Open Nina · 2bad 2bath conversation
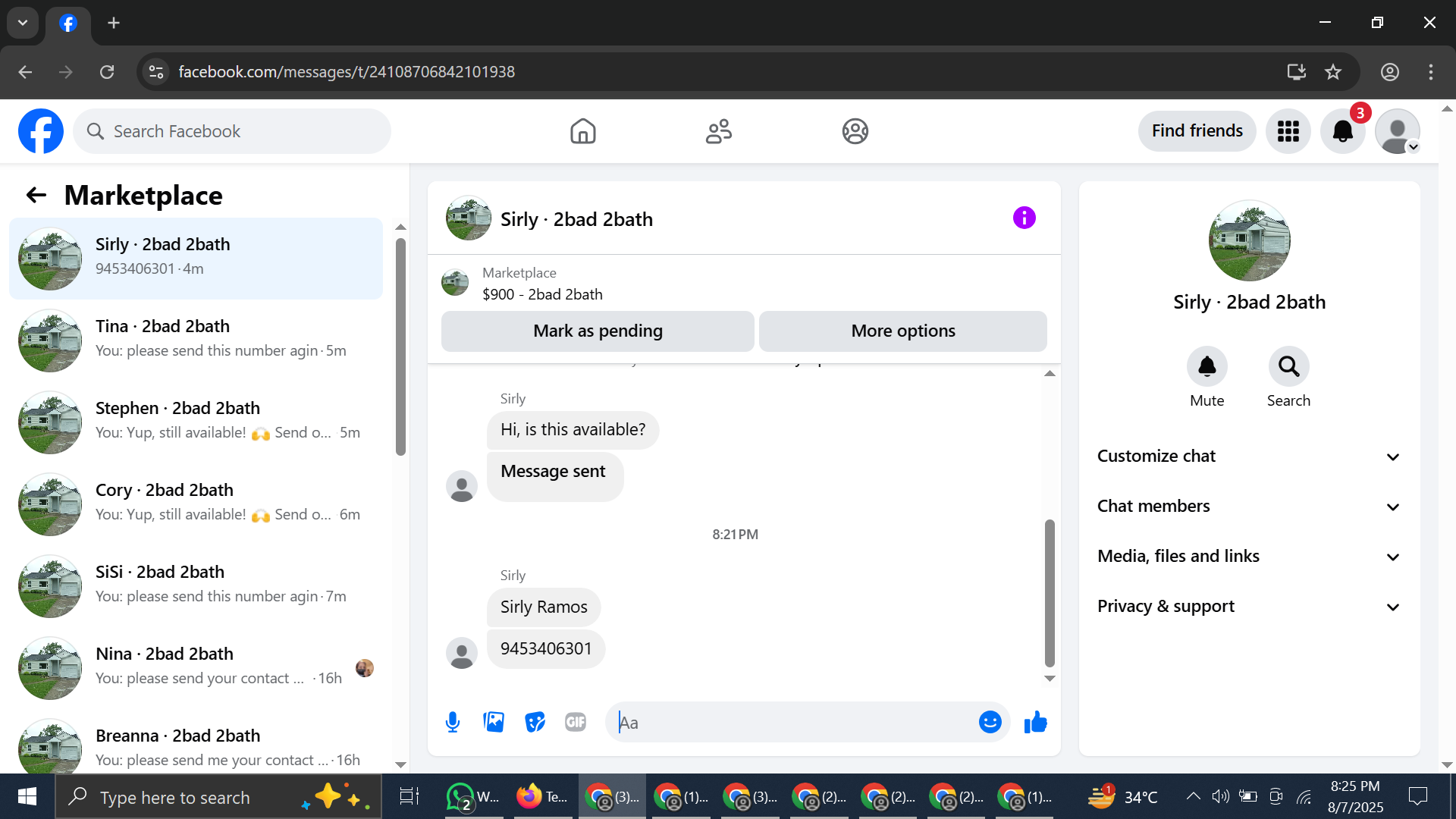The width and height of the screenshot is (1456, 819). pos(196,668)
